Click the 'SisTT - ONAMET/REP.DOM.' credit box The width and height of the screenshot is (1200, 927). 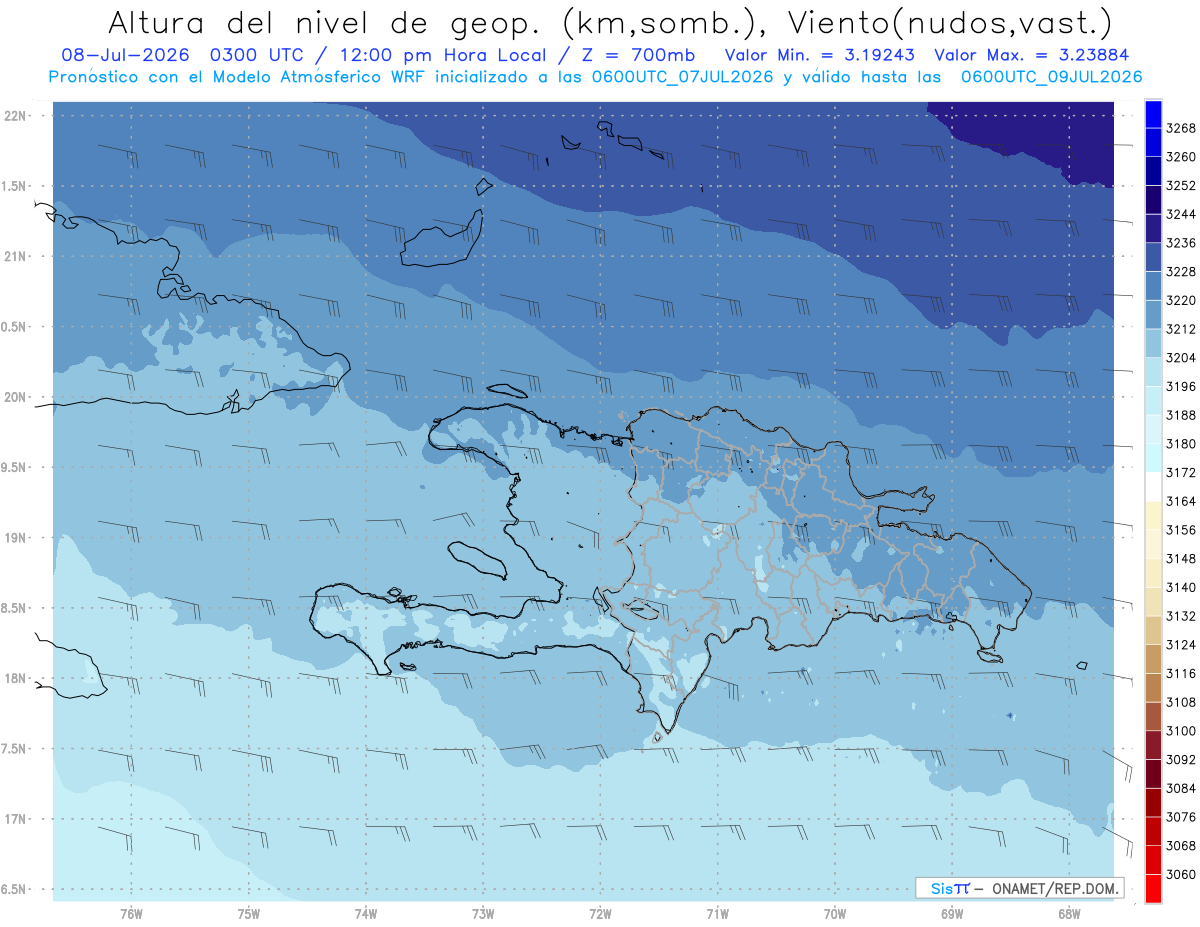[x=1018, y=888]
